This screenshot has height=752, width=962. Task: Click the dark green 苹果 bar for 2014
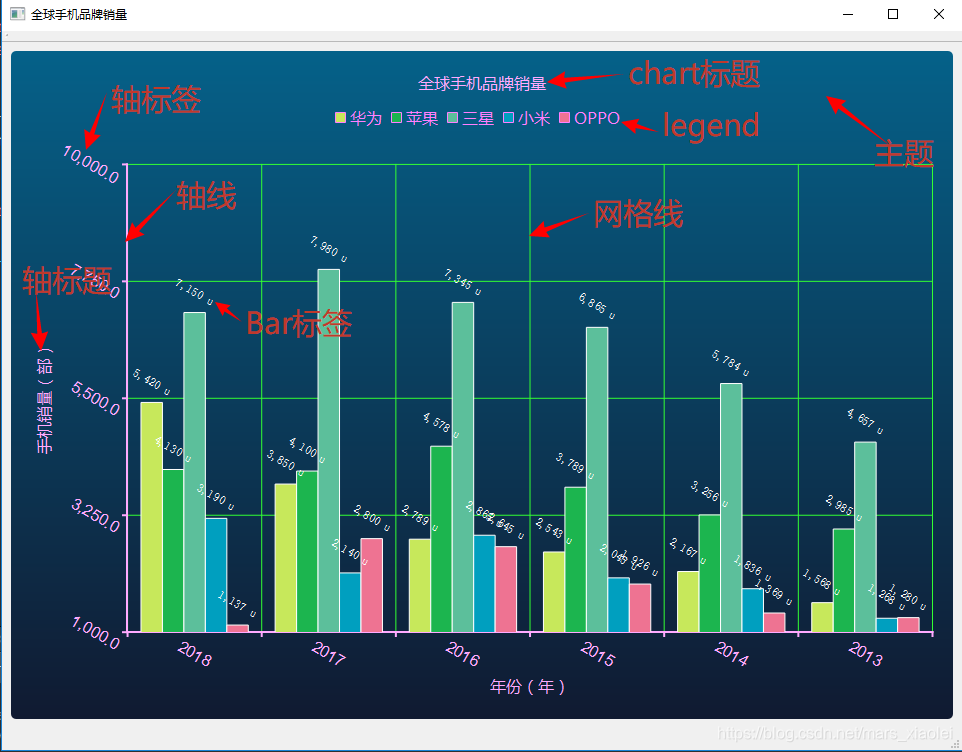[x=710, y=574]
